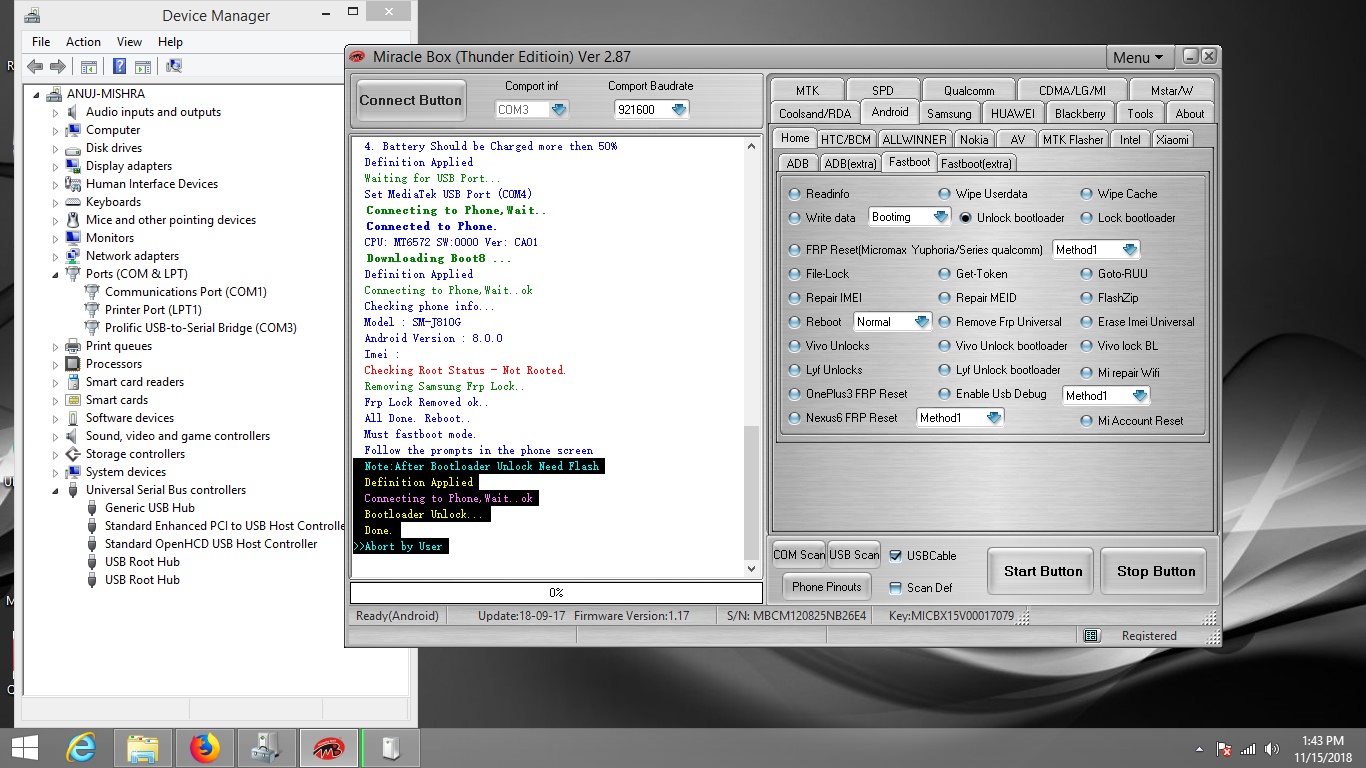The image size is (1366, 768).
Task: Open Internet Explorer from taskbar
Action: coord(81,747)
